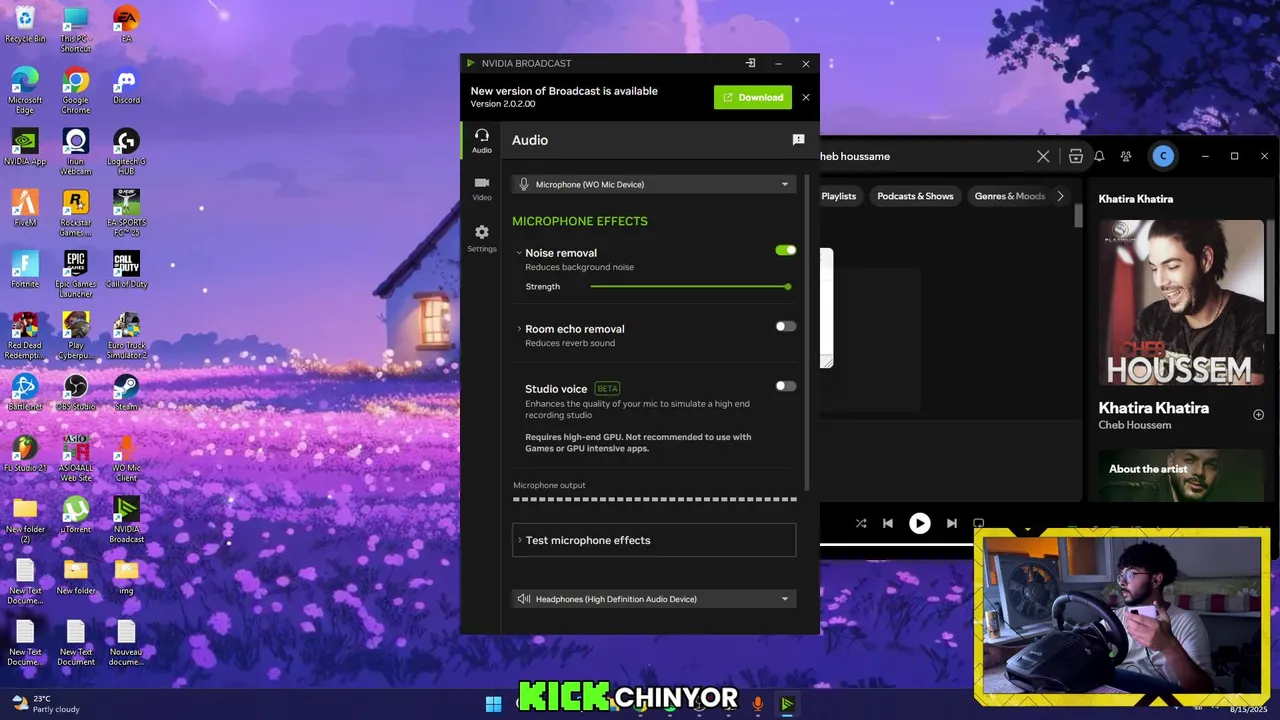Click the orange microphone taskbar icon
Image resolution: width=1280 pixels, height=720 pixels.
click(757, 704)
